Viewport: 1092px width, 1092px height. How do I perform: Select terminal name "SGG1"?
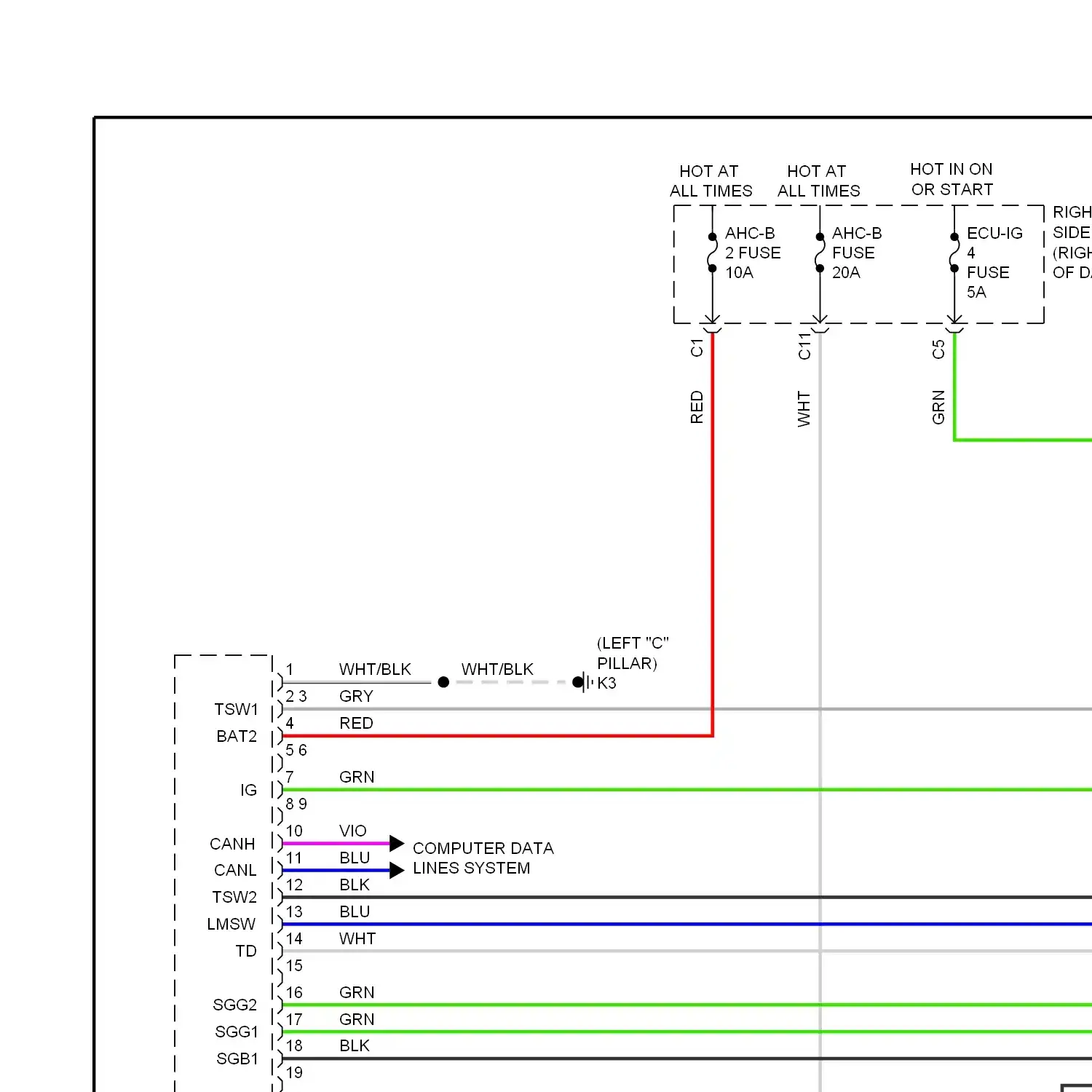[x=237, y=1032]
